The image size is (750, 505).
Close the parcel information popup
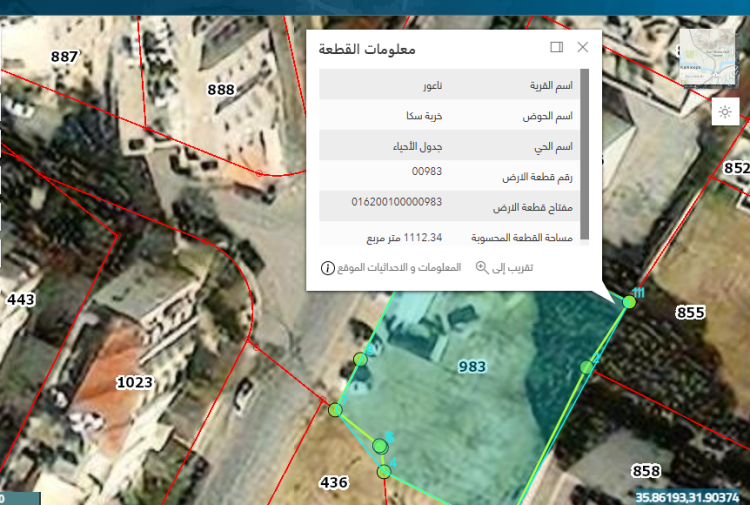coord(583,47)
